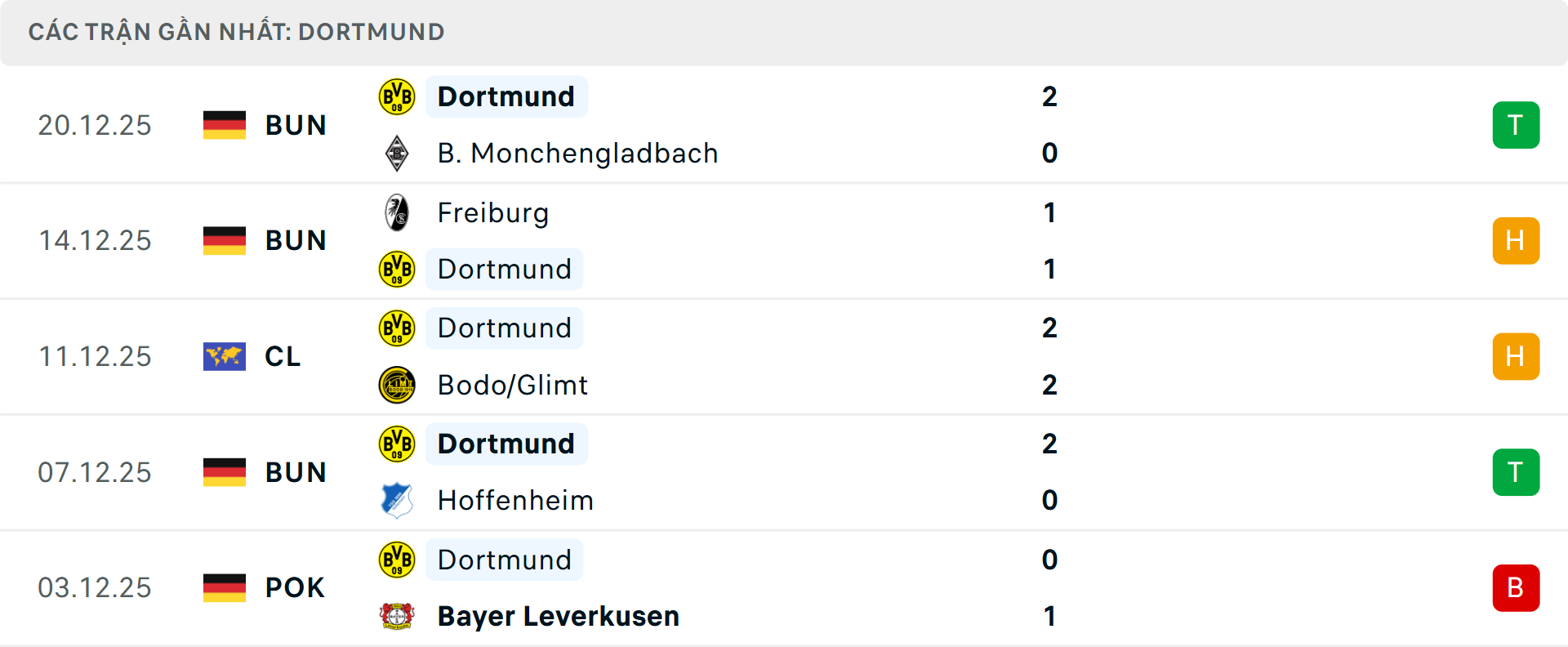Open the Bodo/Glimt club logo
1568x647 pixels.
397,385
